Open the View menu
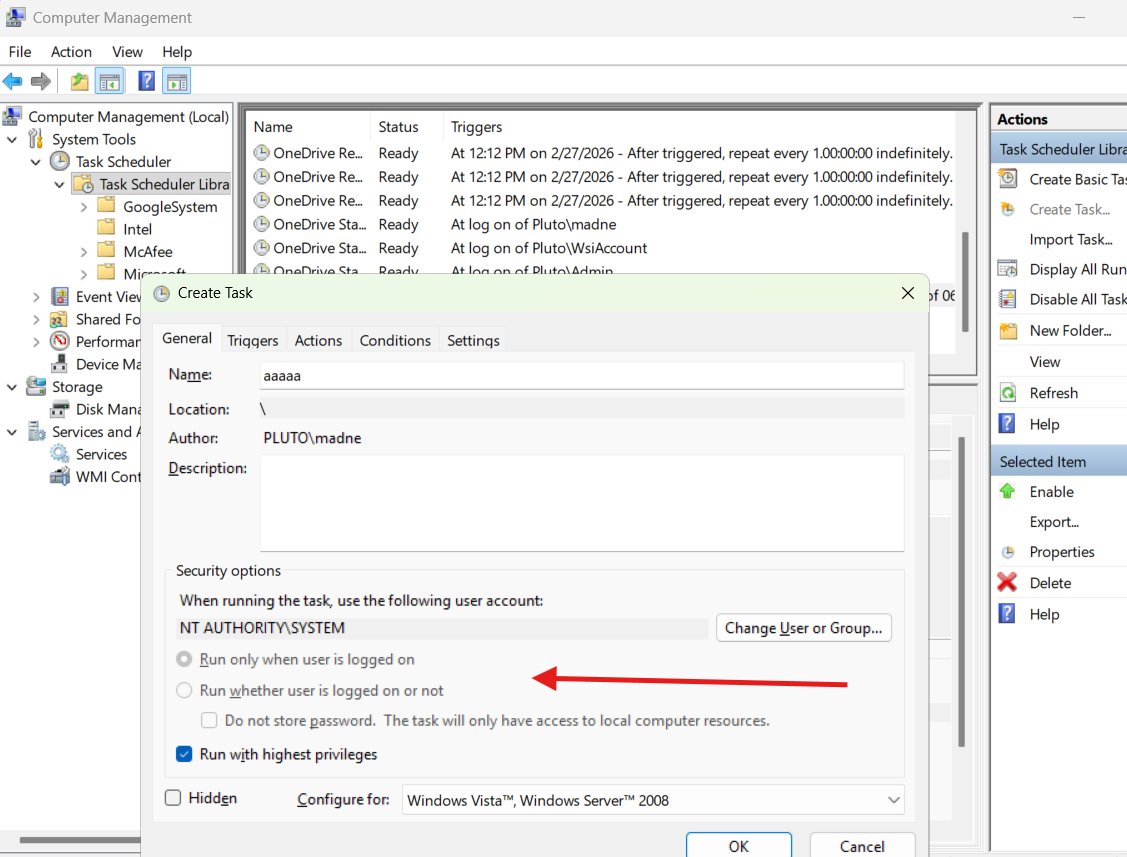1127x857 pixels. [x=127, y=52]
